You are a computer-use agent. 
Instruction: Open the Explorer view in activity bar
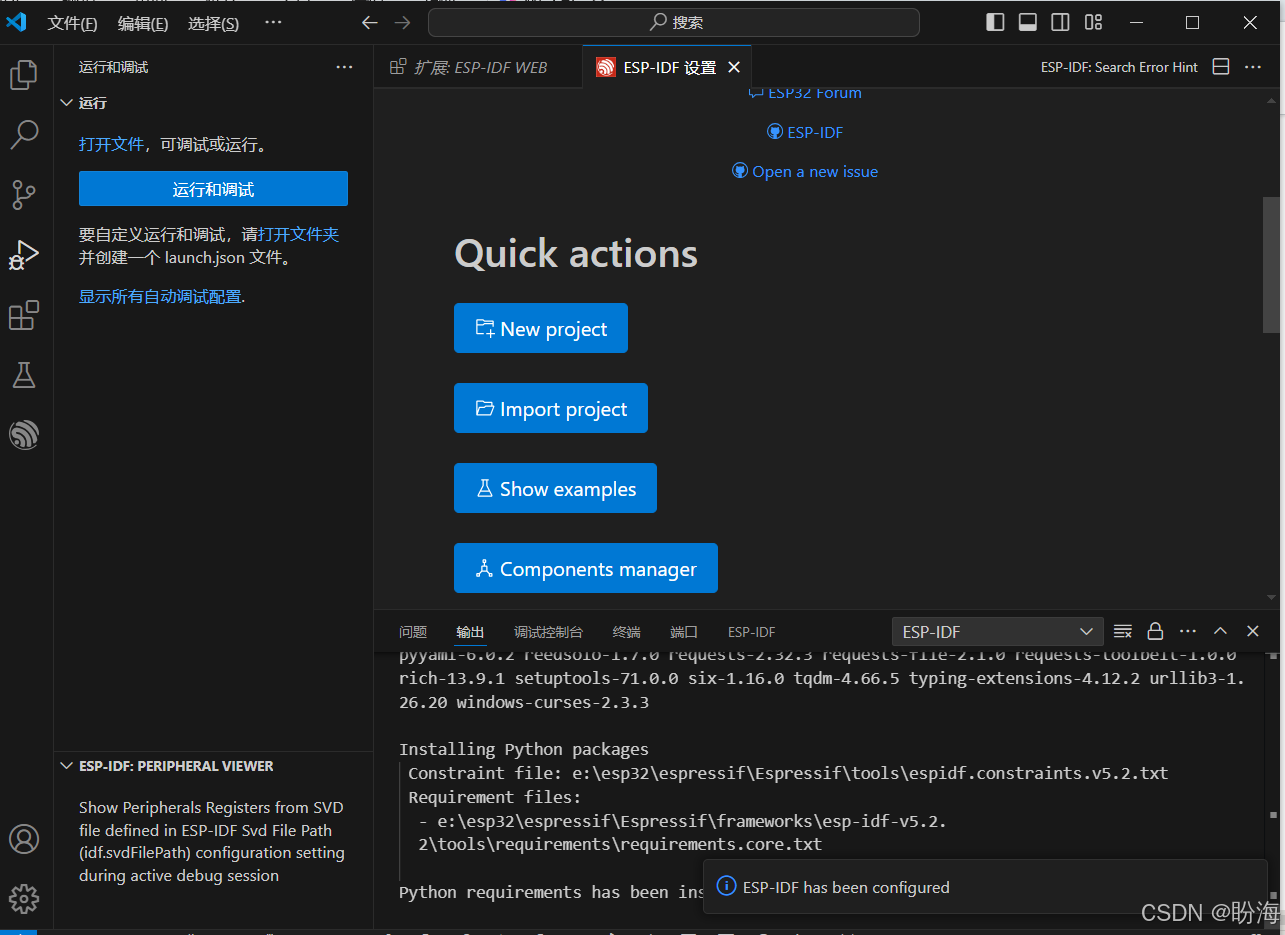point(24,75)
